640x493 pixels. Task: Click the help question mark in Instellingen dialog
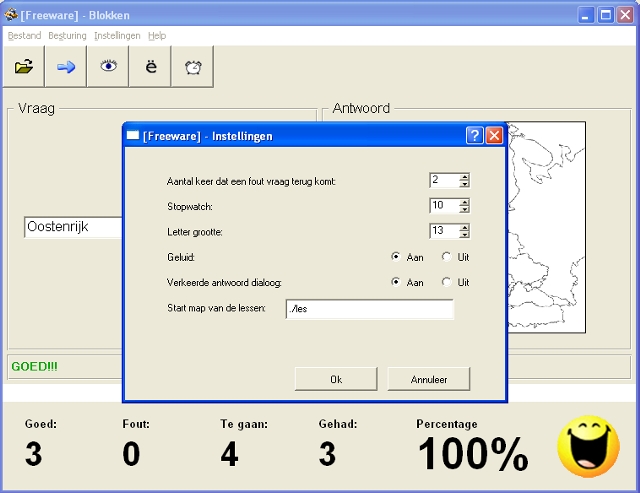[475, 136]
